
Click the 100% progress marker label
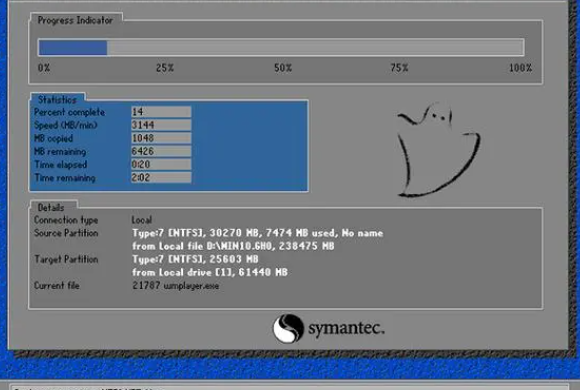pyautogui.click(x=520, y=68)
